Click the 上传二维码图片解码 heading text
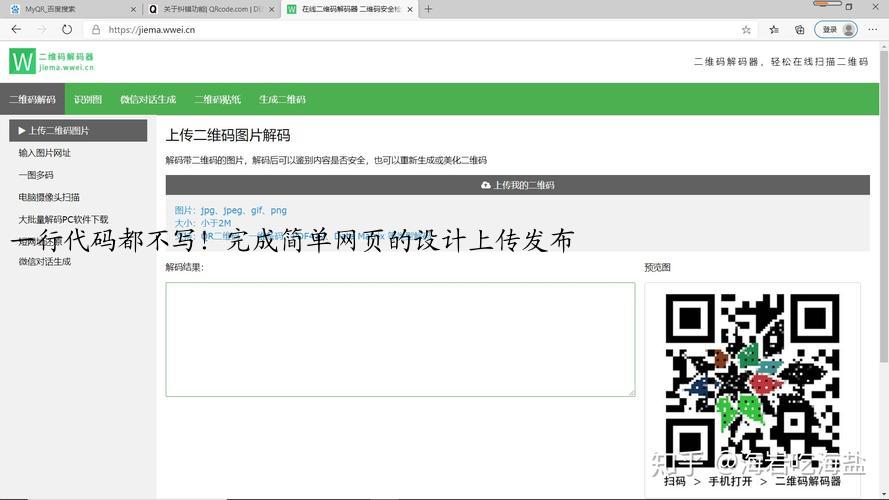The width and height of the screenshot is (889, 500). pyautogui.click(x=228, y=135)
